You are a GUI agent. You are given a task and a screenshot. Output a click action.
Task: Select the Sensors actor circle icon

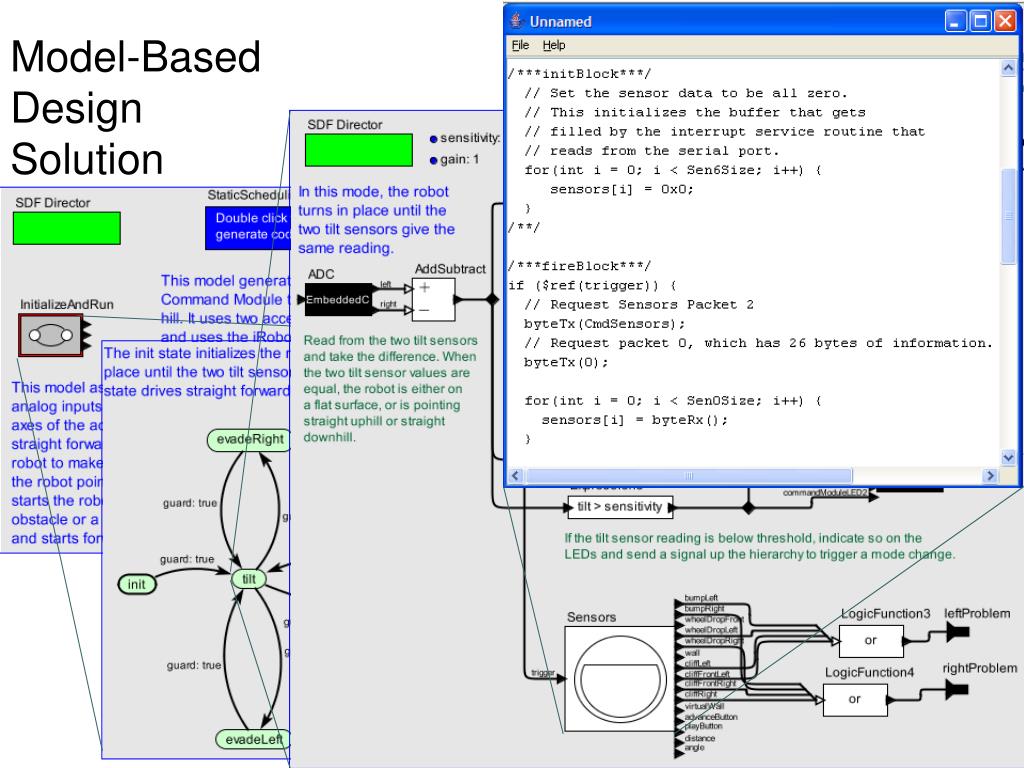(x=620, y=679)
